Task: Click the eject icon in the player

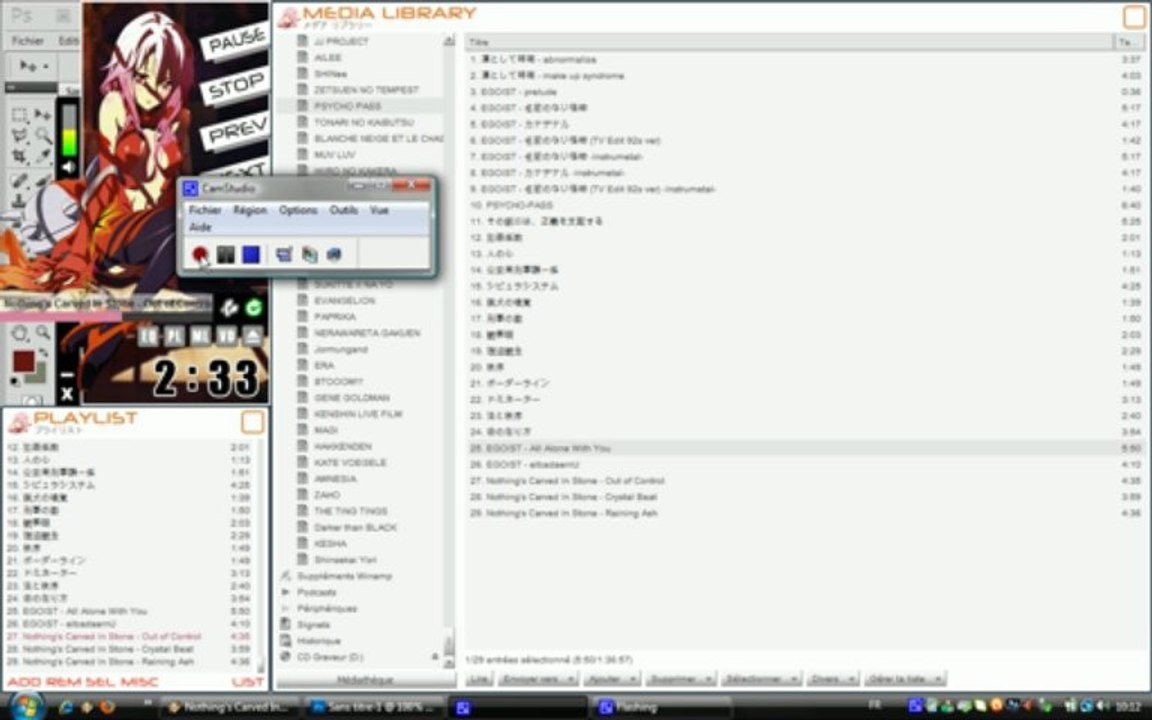Action: tap(252, 336)
